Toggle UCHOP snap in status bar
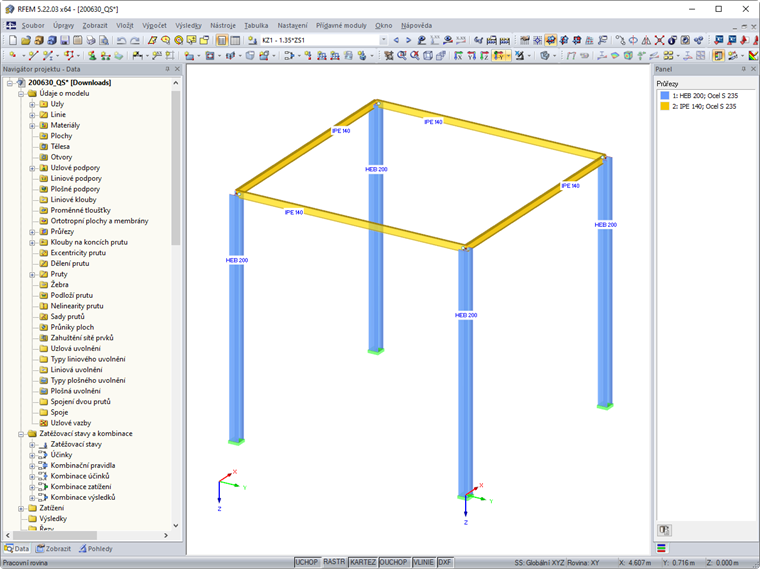 307,562
